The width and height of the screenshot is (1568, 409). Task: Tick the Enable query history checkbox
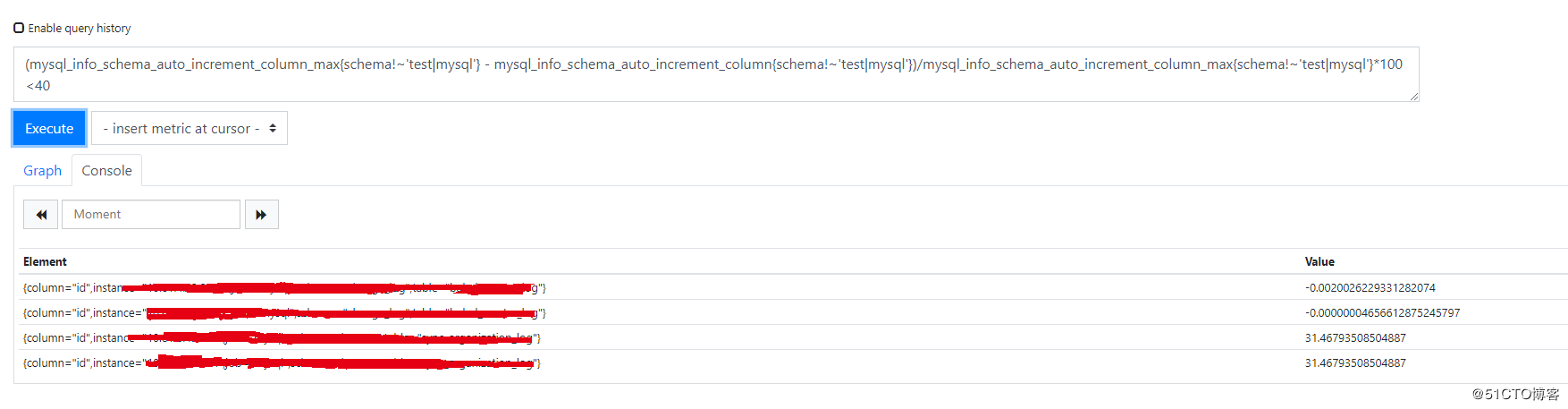19,28
